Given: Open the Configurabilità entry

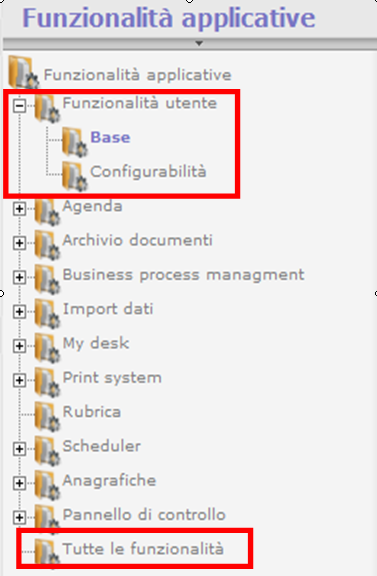Looking at the screenshot, I should click(x=148, y=172).
